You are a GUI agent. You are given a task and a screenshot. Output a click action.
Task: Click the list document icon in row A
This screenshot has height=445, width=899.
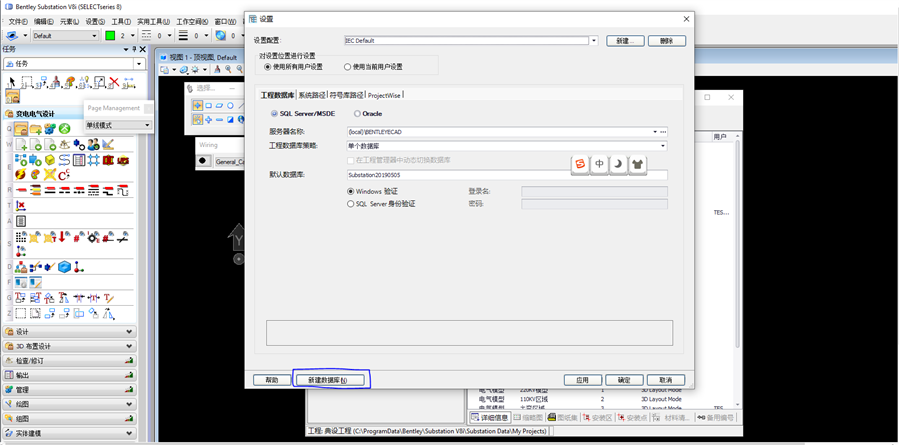[21, 221]
